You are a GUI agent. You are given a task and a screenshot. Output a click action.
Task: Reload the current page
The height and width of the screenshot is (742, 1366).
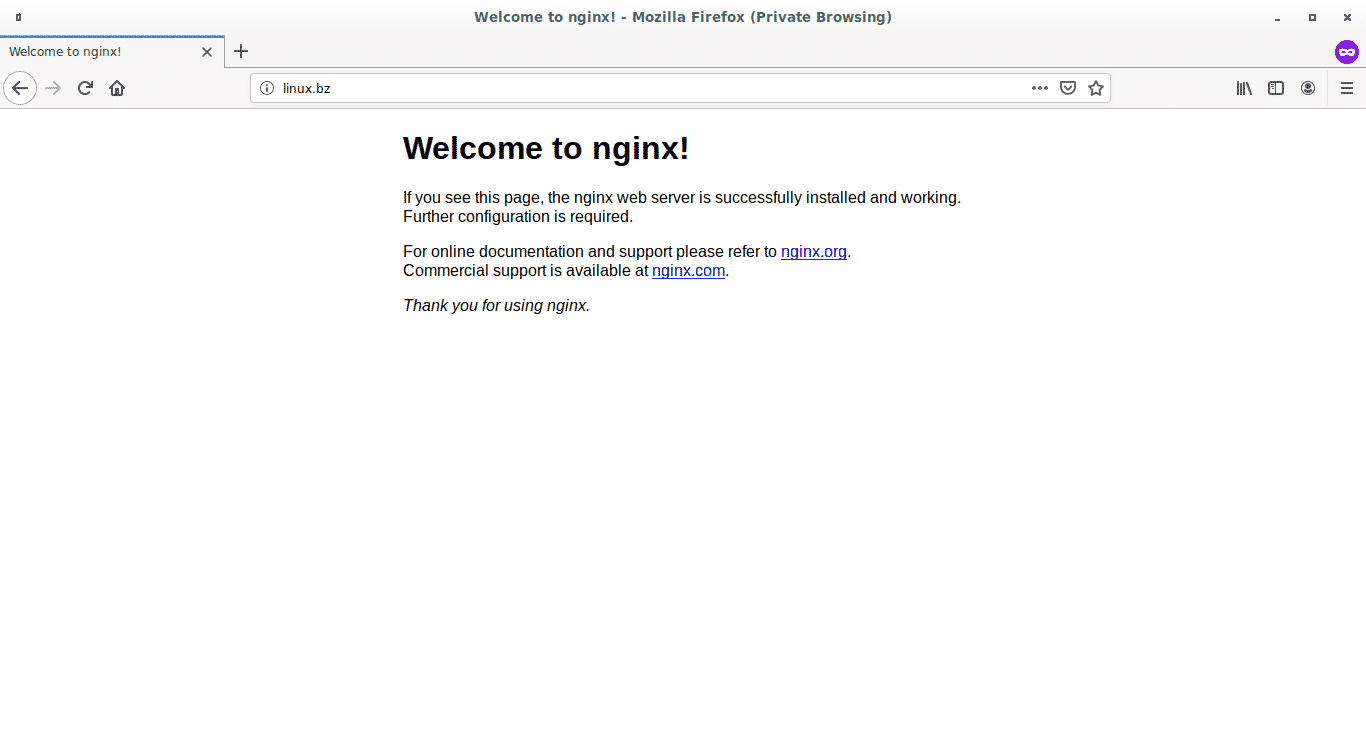(x=85, y=88)
